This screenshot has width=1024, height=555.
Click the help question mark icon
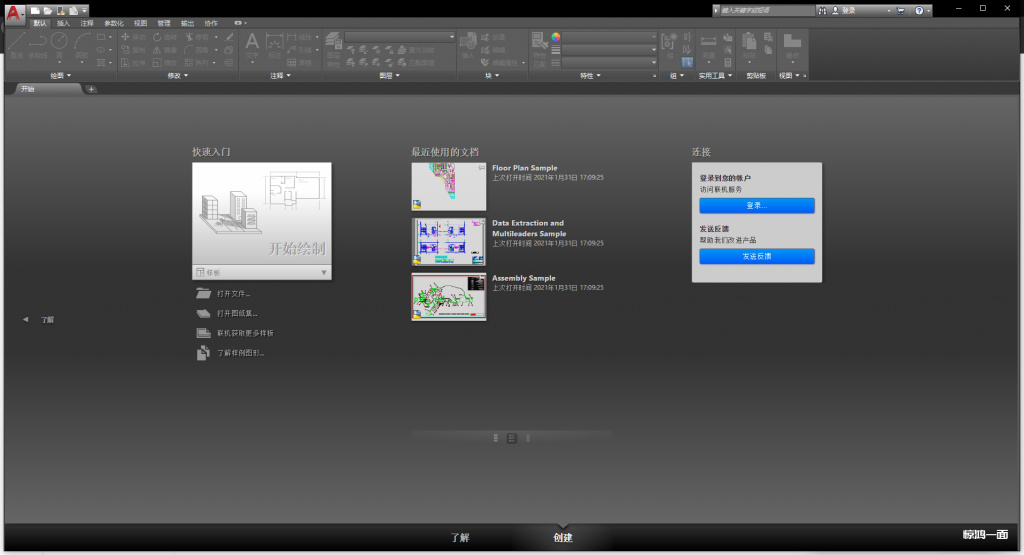918,10
